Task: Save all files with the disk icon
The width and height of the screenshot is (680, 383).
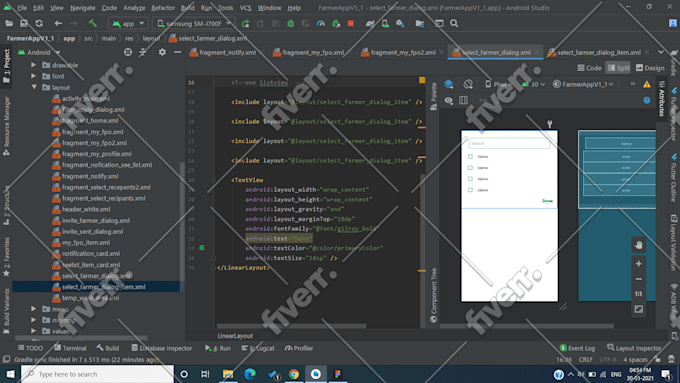Action: coord(24,23)
